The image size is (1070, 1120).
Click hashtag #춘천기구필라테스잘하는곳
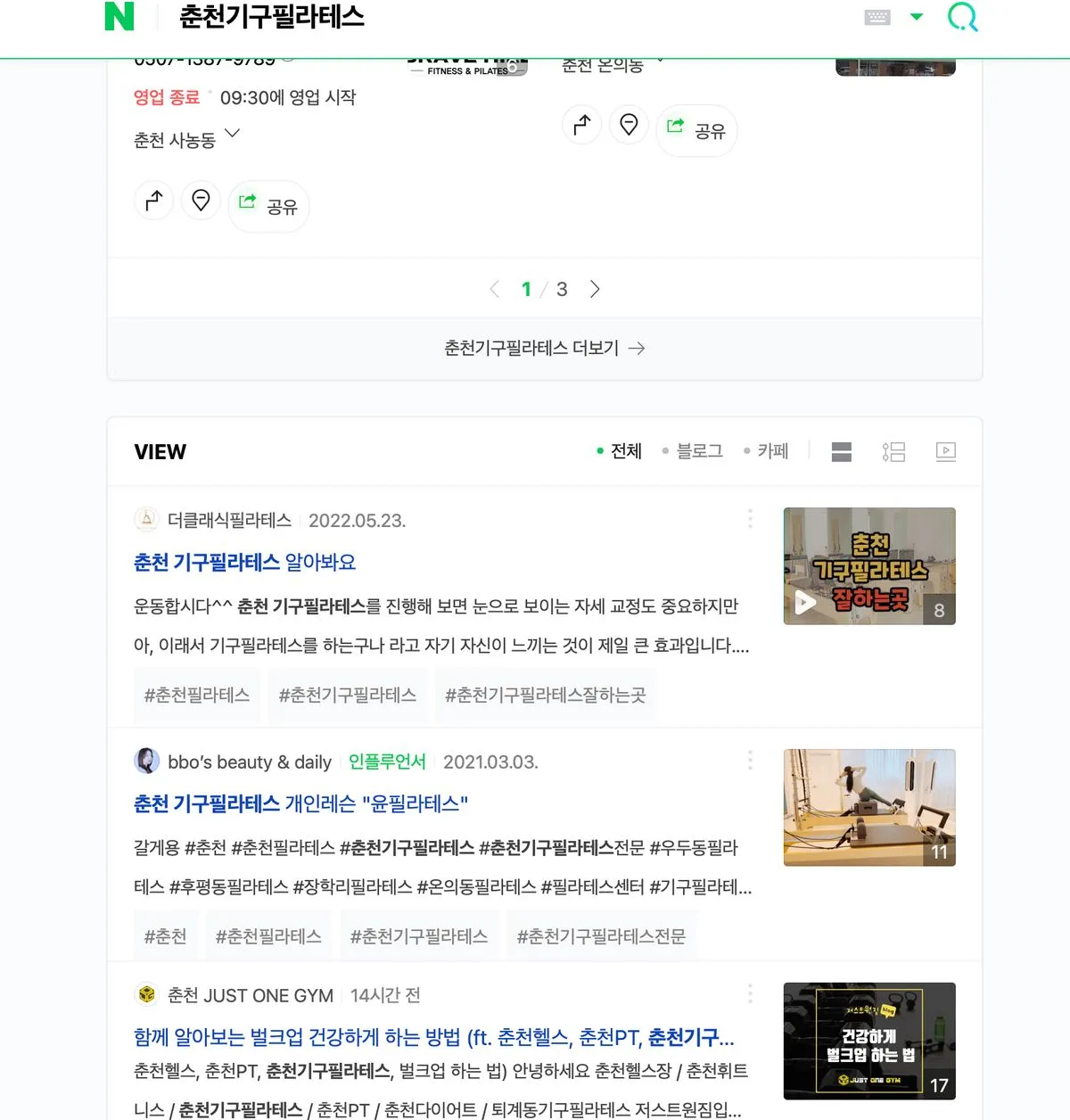click(545, 696)
